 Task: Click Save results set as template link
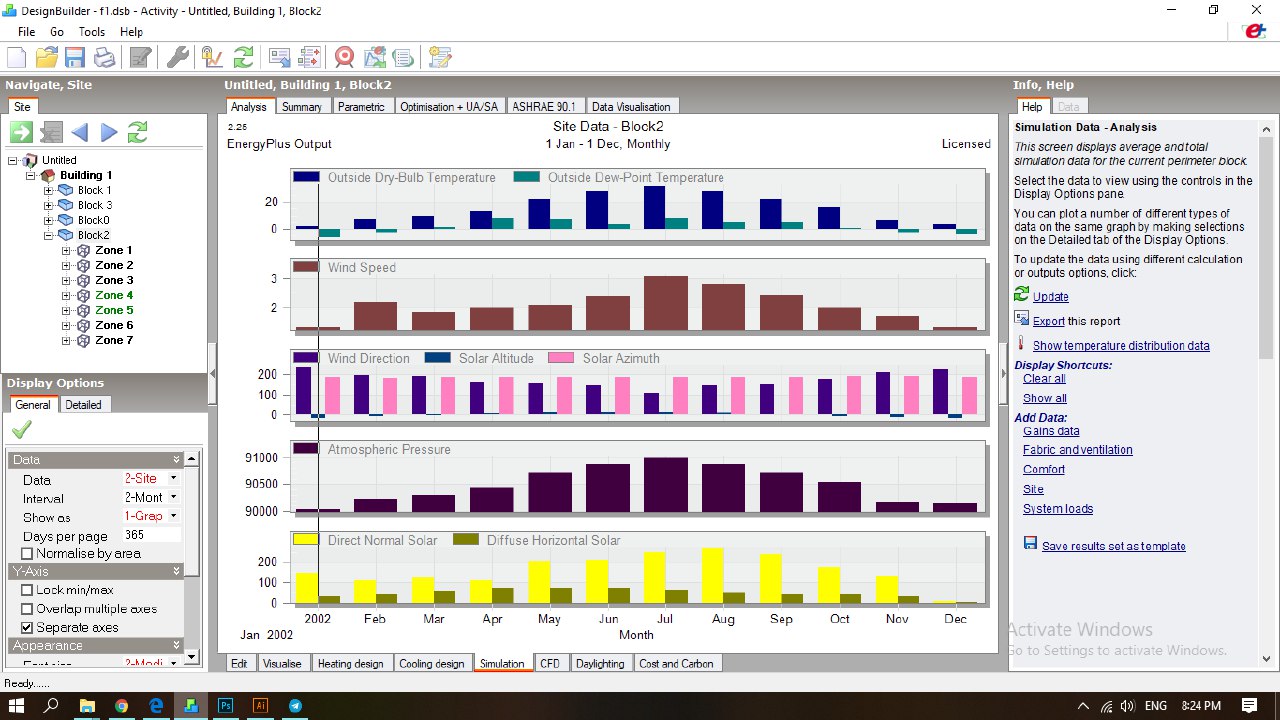click(1114, 546)
